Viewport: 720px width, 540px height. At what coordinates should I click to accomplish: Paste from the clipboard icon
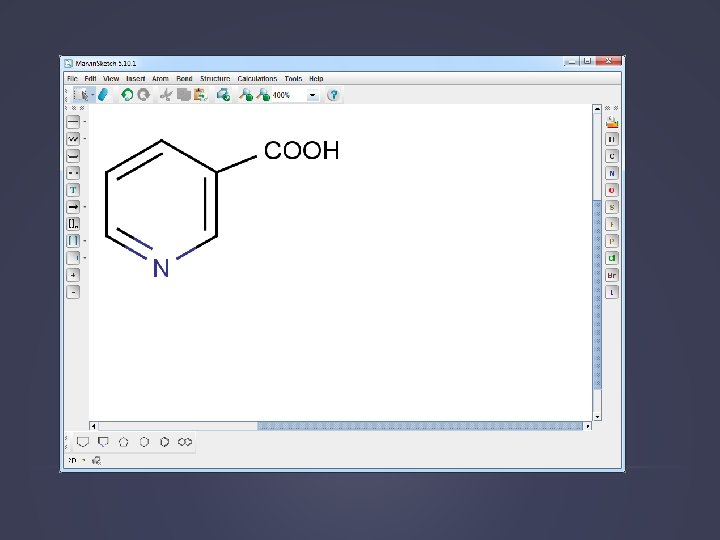[x=201, y=95]
